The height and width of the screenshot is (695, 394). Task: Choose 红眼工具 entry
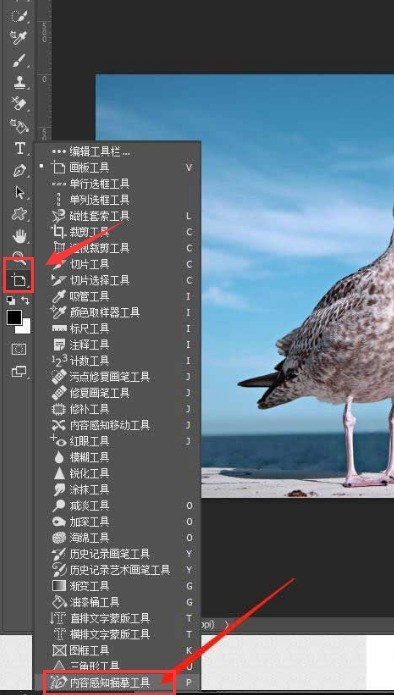118,441
